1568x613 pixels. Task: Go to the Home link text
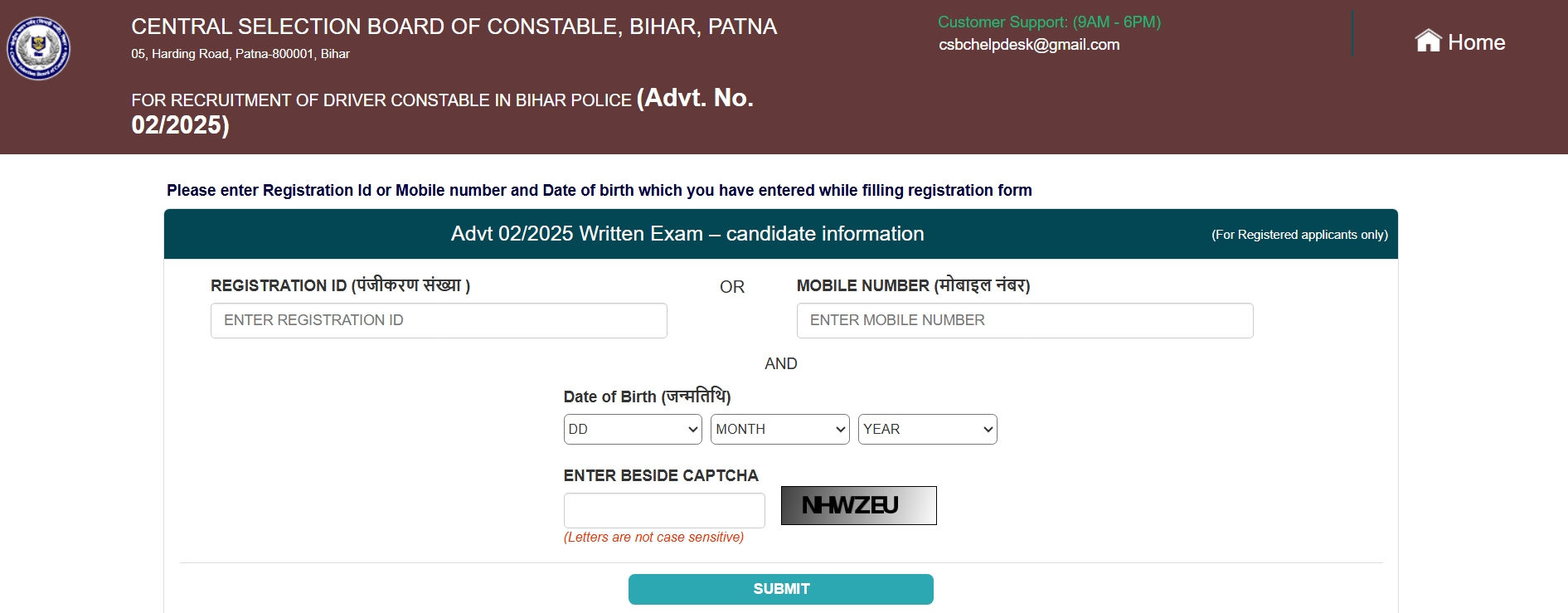pos(1476,42)
